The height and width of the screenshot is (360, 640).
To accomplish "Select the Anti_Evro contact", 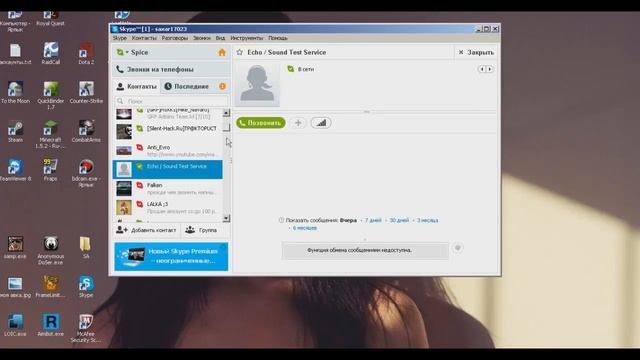I will (x=168, y=151).
